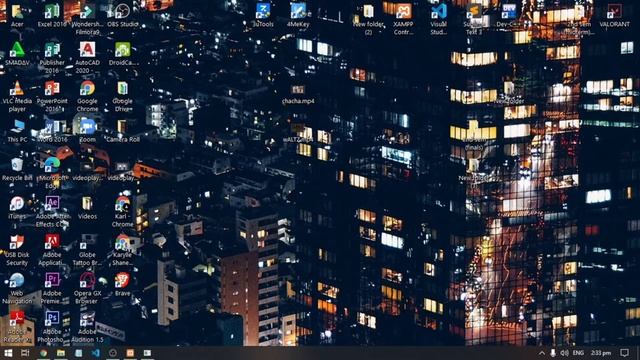Open AutoCAD 2020 desktop shortcut
This screenshot has width=640, height=360.
(x=87, y=58)
